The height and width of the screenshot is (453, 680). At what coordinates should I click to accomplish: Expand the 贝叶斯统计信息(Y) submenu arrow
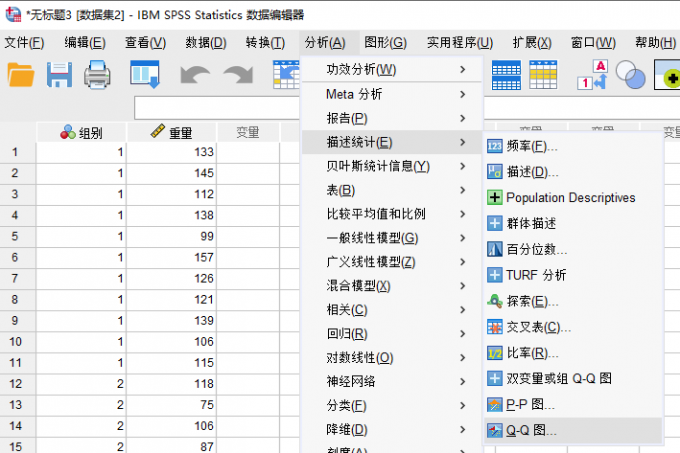click(x=463, y=166)
